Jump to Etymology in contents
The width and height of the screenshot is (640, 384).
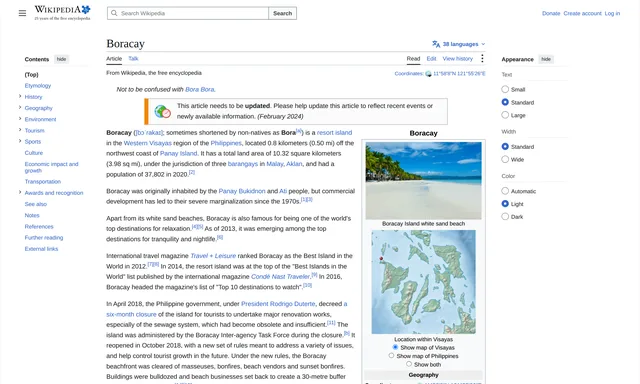(38, 85)
